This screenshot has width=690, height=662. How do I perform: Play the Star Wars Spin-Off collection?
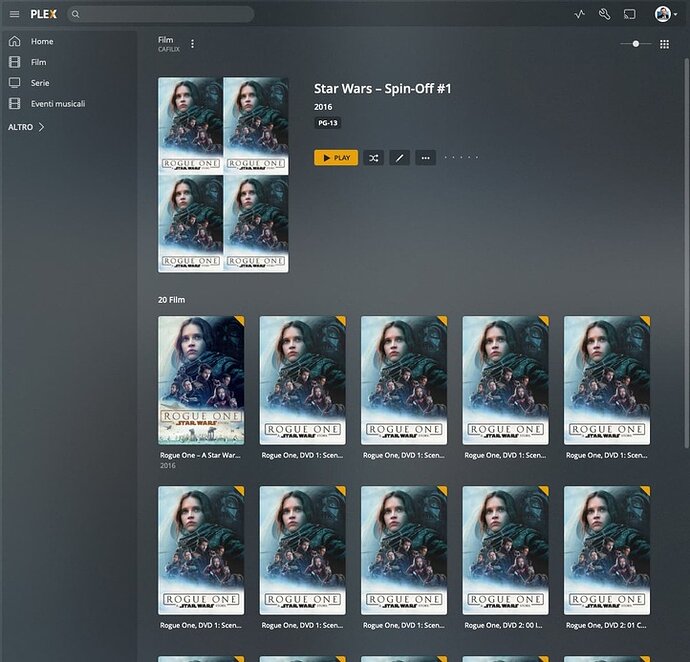click(x=336, y=158)
